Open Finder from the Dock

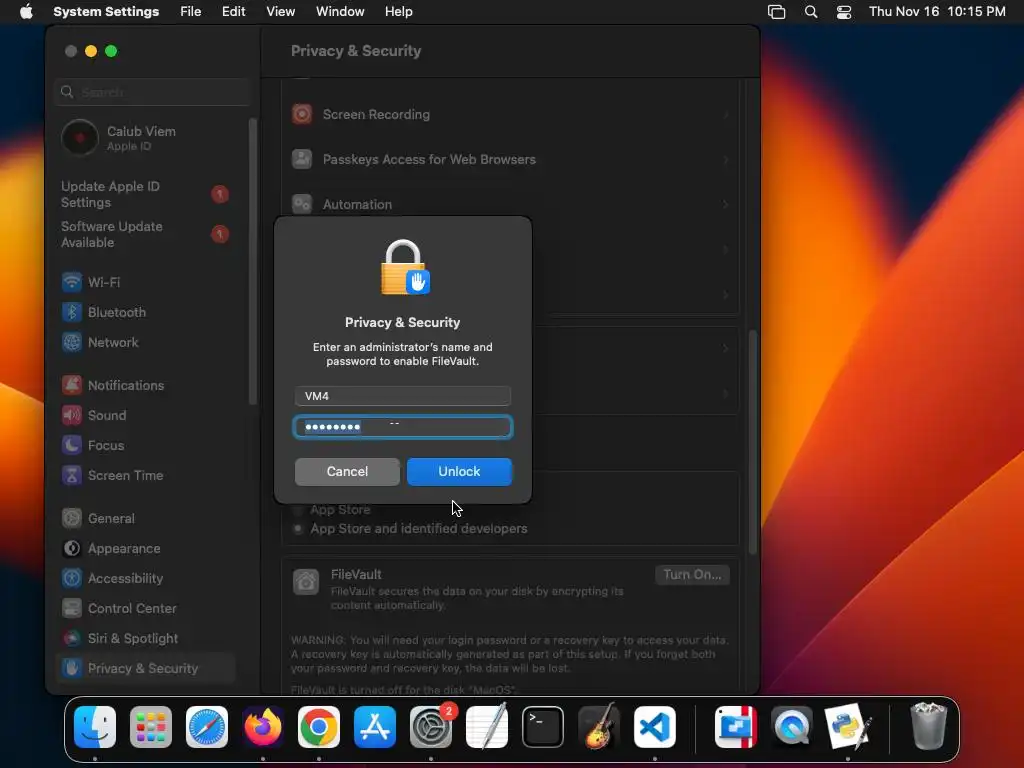tap(95, 726)
